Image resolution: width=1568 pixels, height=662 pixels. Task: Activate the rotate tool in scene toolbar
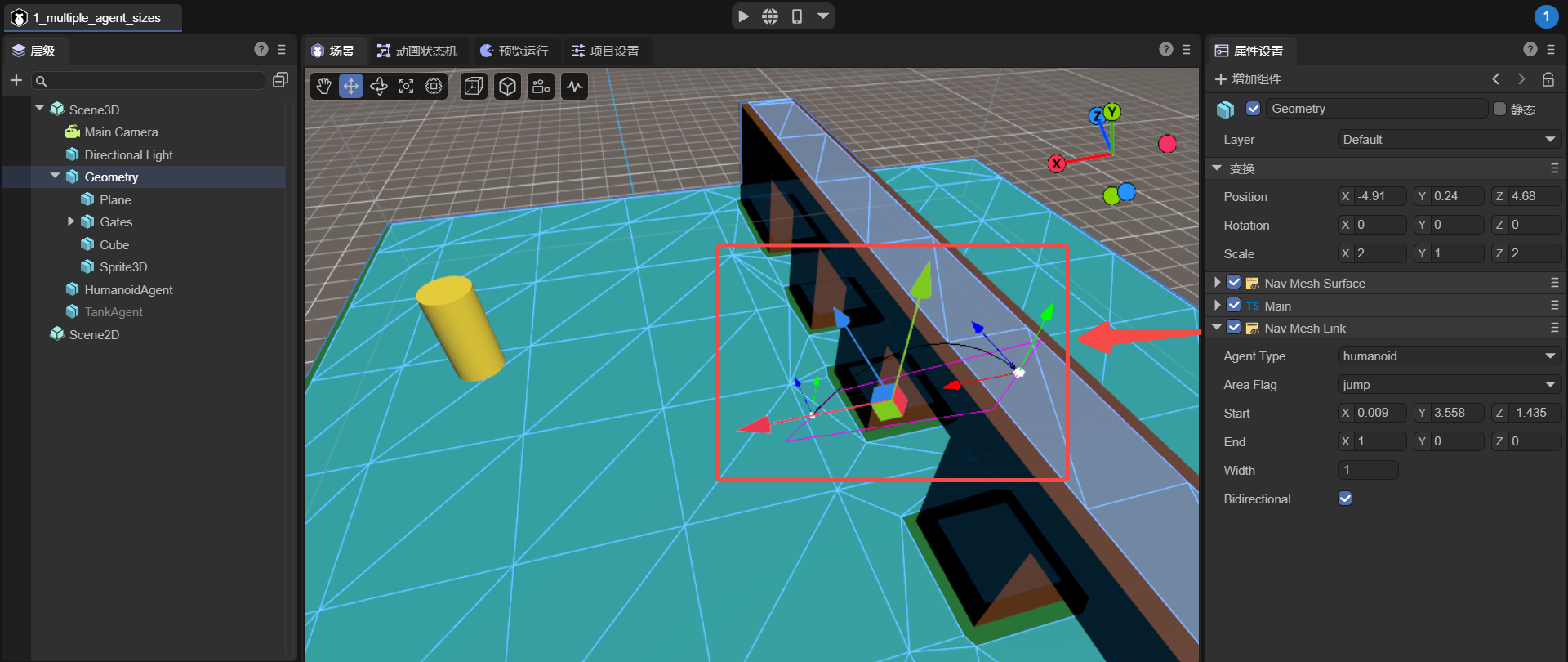[x=379, y=87]
